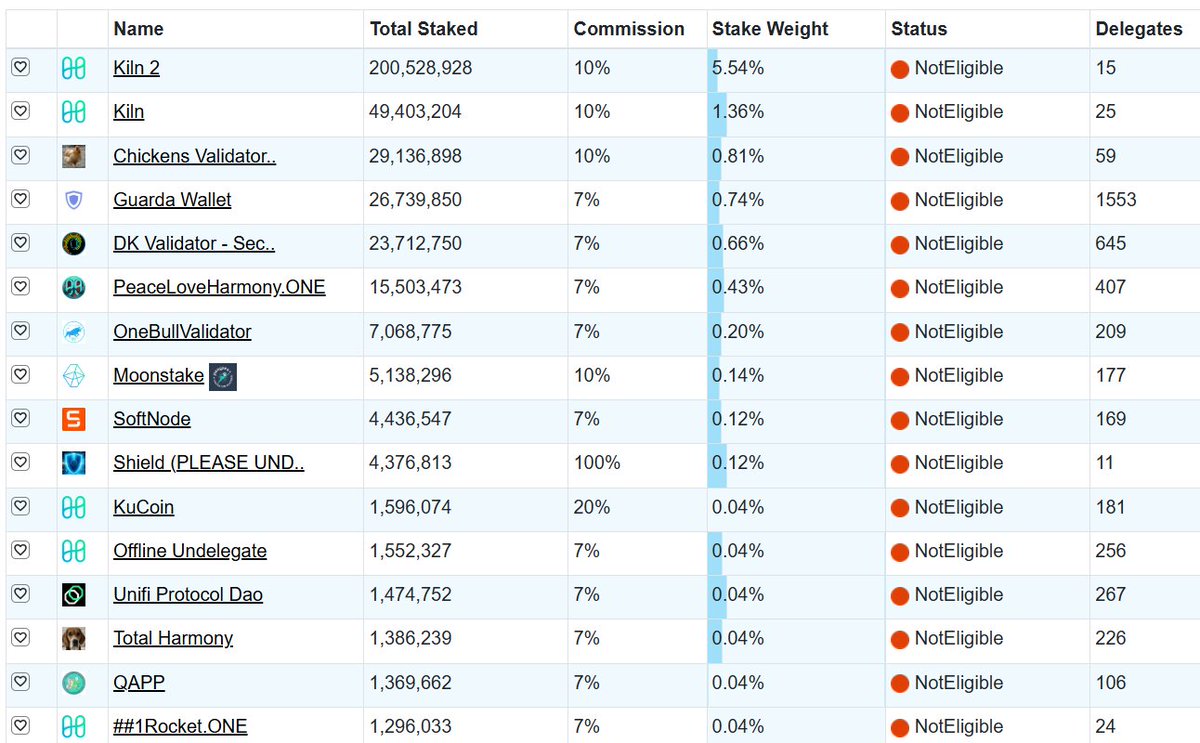The height and width of the screenshot is (743, 1200).
Task: Click the badge icon next to Moonstake
Action: pos(222,376)
